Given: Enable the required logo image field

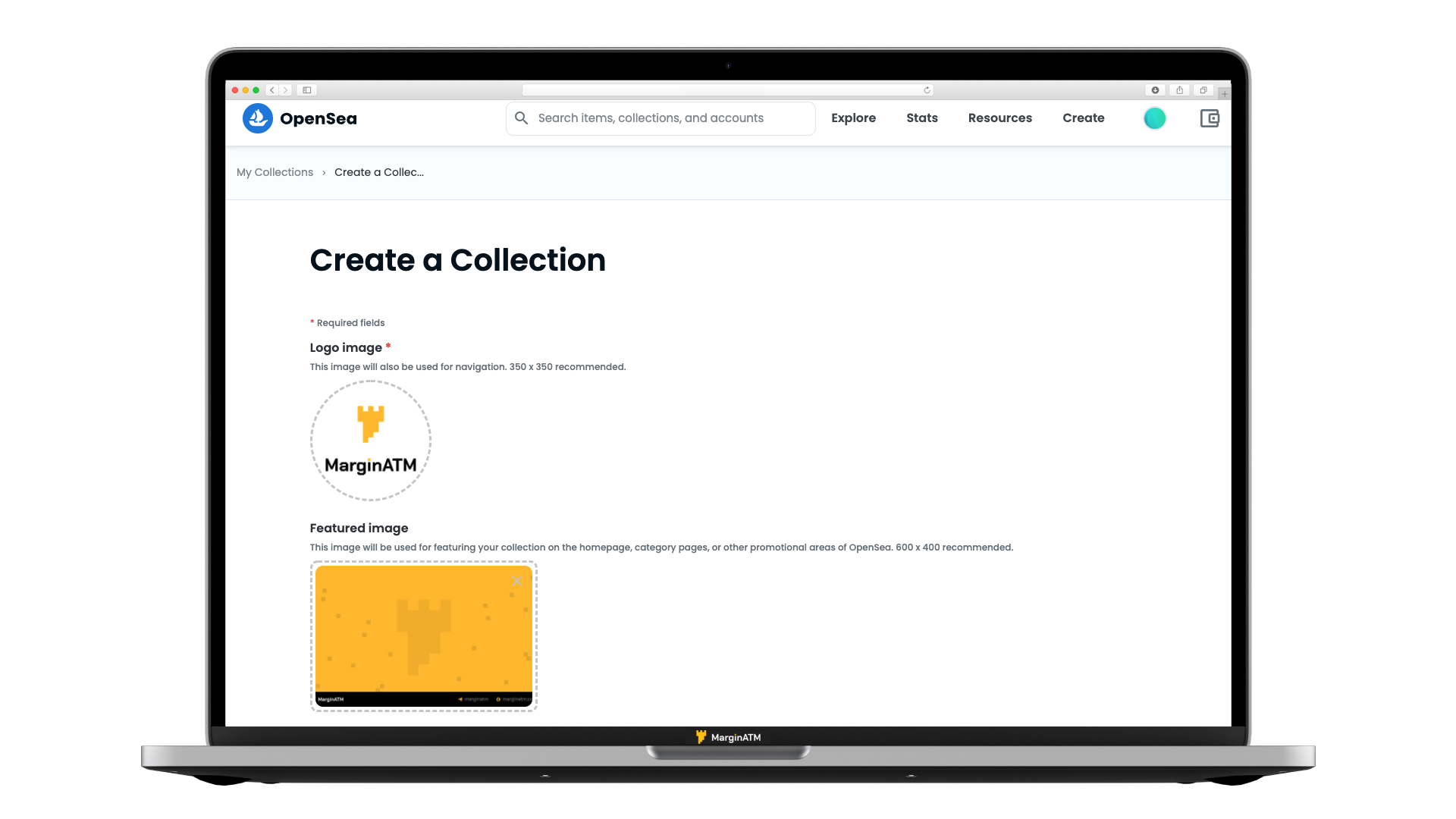Looking at the screenshot, I should [370, 441].
